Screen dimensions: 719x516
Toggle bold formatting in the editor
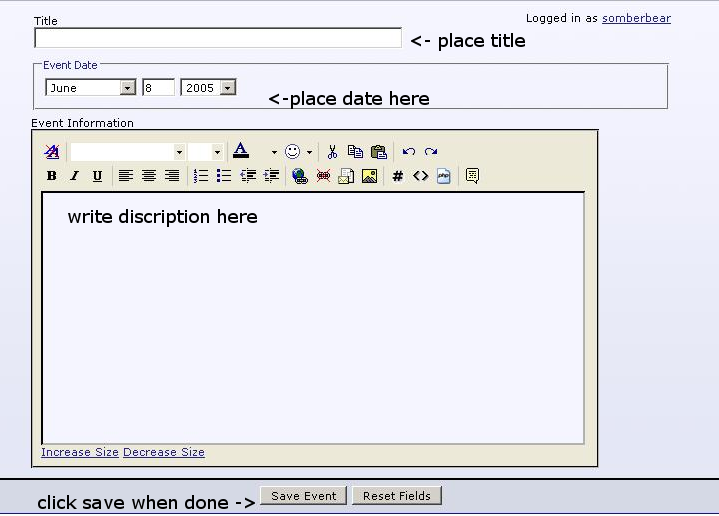point(51,176)
